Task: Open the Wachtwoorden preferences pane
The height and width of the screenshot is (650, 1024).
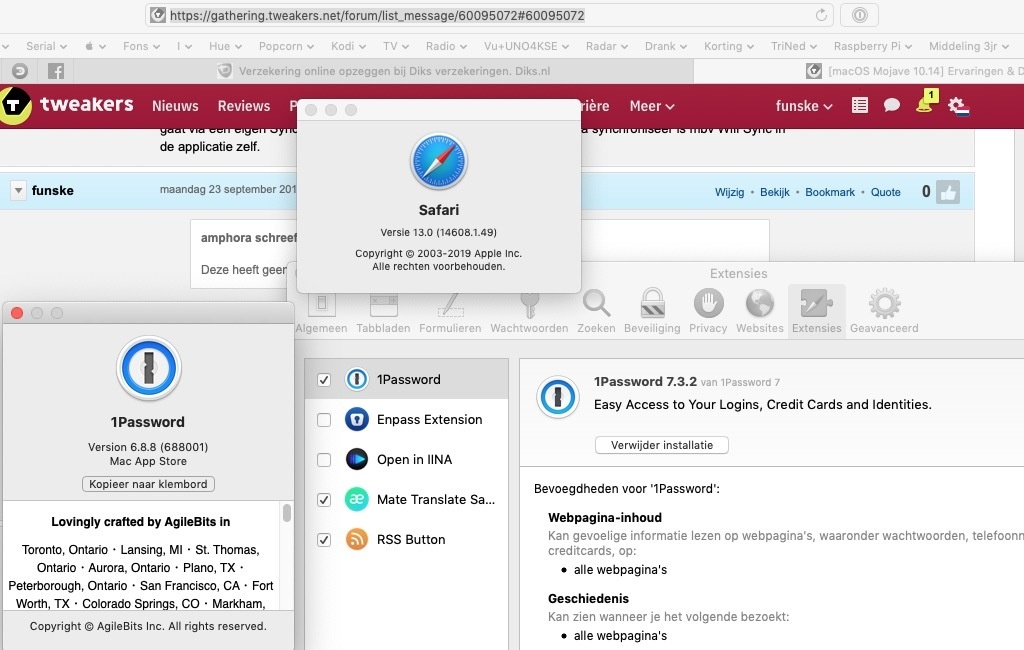Action: 529,314
